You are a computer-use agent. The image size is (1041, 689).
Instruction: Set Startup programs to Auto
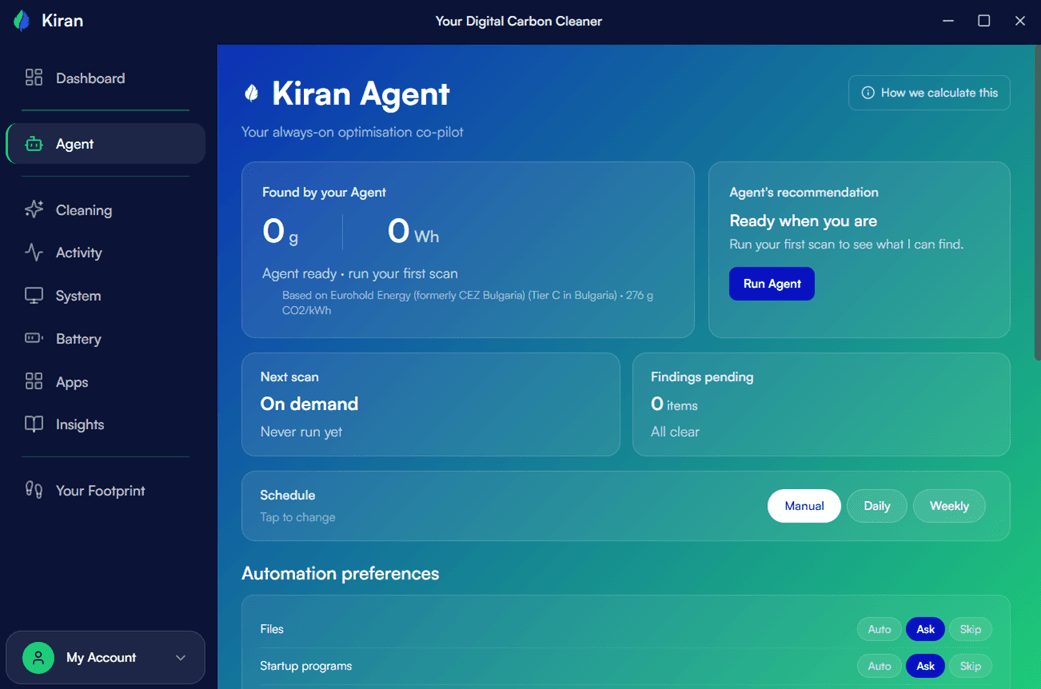pyautogui.click(x=879, y=666)
